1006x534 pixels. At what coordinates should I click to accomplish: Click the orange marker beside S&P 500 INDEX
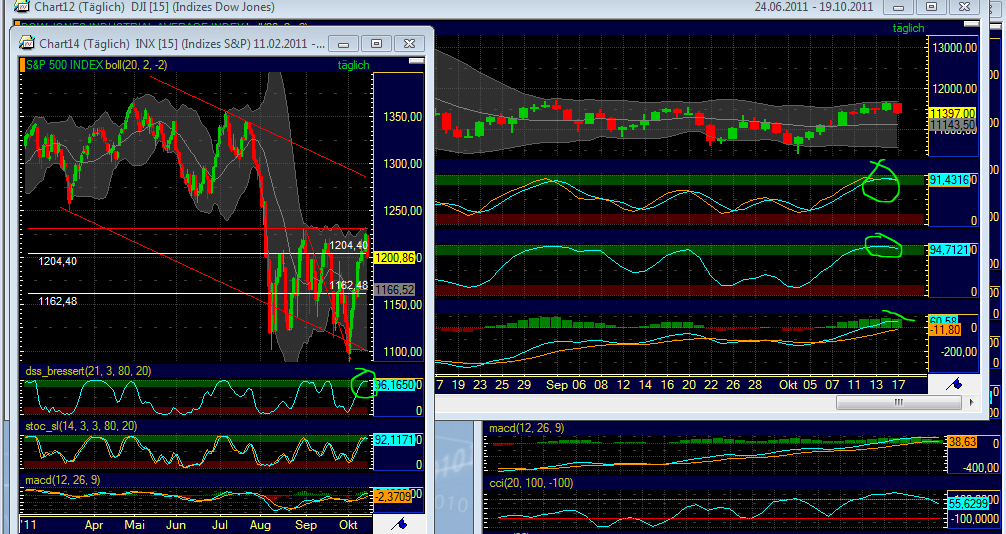[24, 65]
